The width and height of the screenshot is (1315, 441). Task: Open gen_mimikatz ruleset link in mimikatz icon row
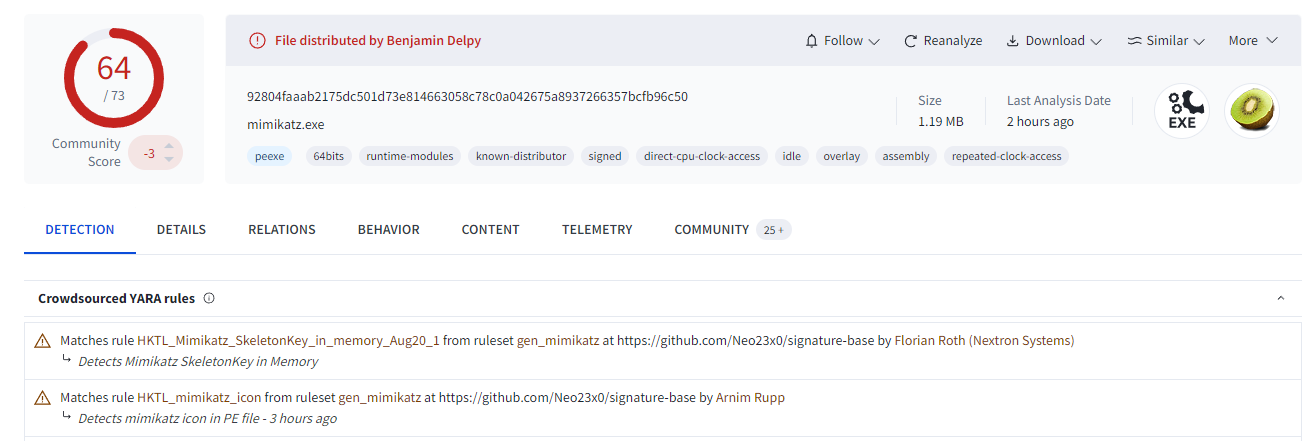click(x=379, y=398)
